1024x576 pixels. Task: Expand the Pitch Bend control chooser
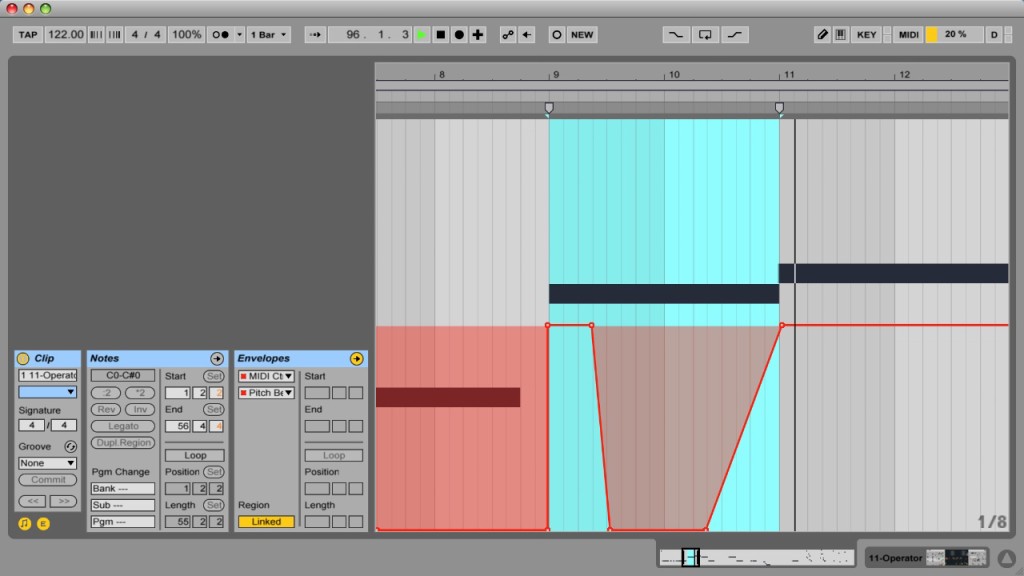point(266,393)
